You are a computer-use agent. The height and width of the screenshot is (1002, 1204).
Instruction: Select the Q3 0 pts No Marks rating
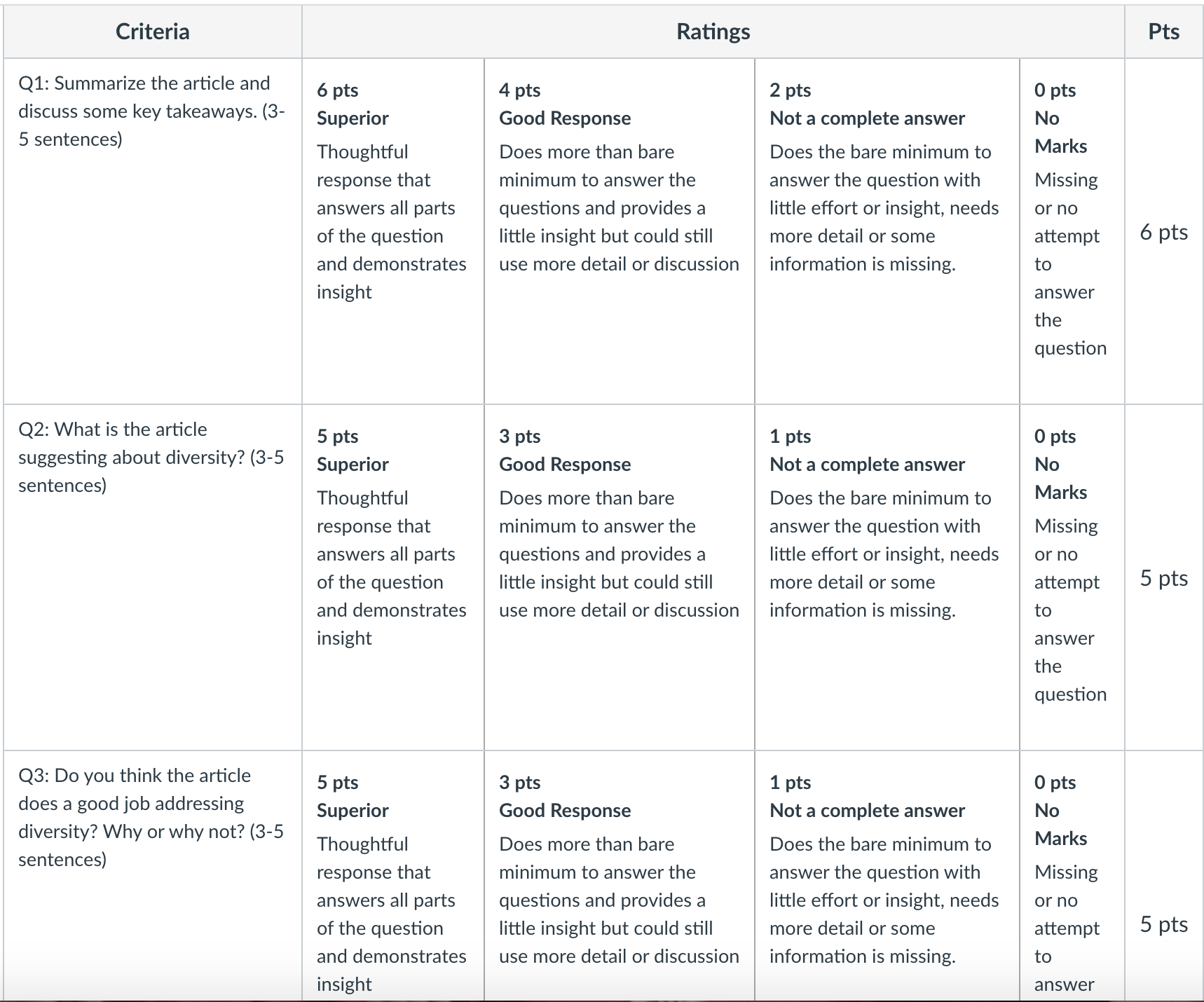1072,876
